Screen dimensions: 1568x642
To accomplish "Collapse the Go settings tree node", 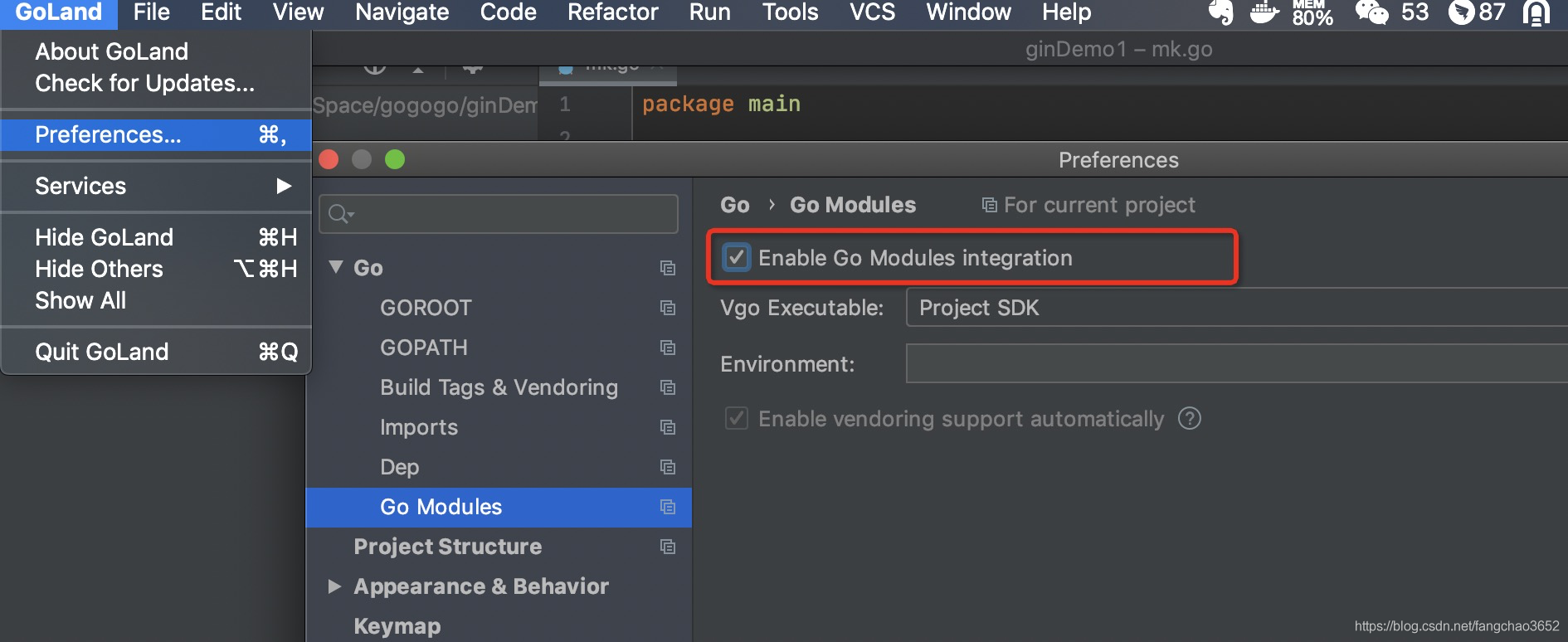I will 336,267.
